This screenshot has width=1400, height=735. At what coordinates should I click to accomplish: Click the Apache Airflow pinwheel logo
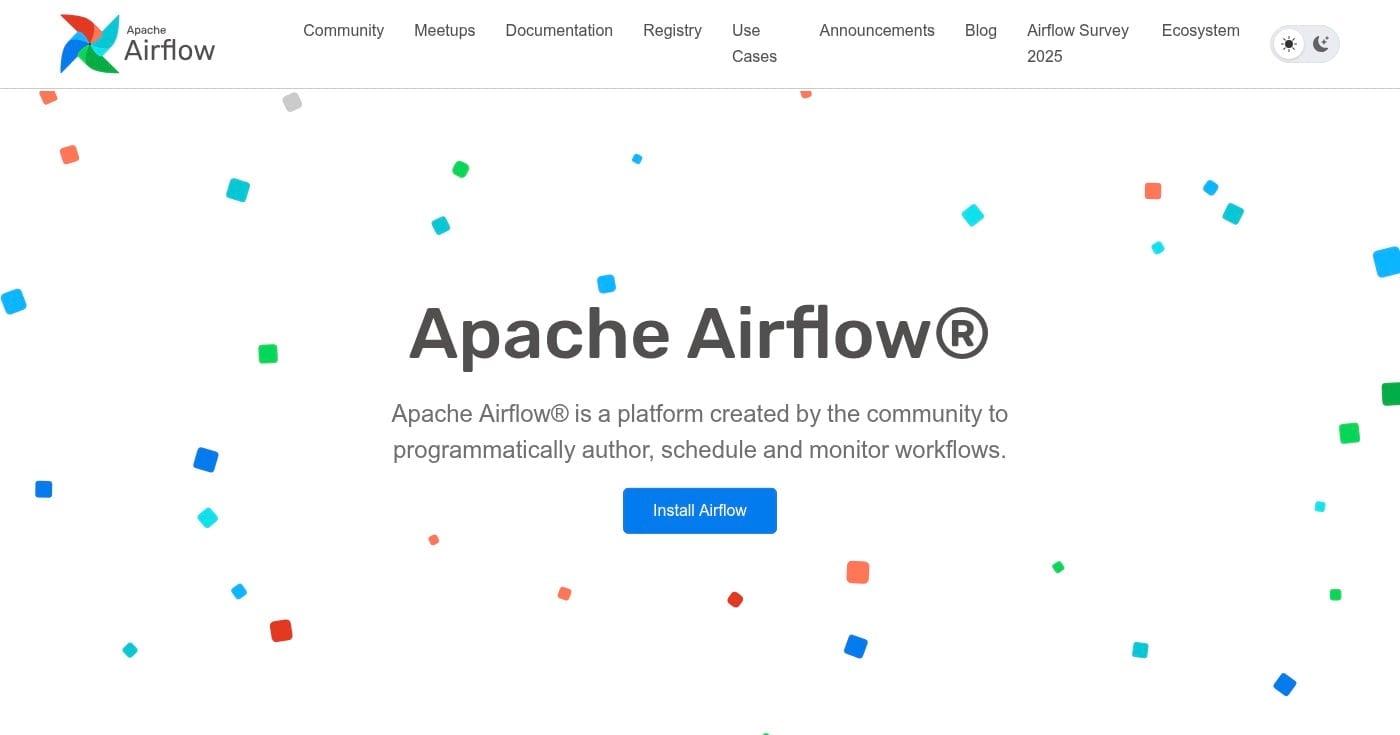(137, 44)
